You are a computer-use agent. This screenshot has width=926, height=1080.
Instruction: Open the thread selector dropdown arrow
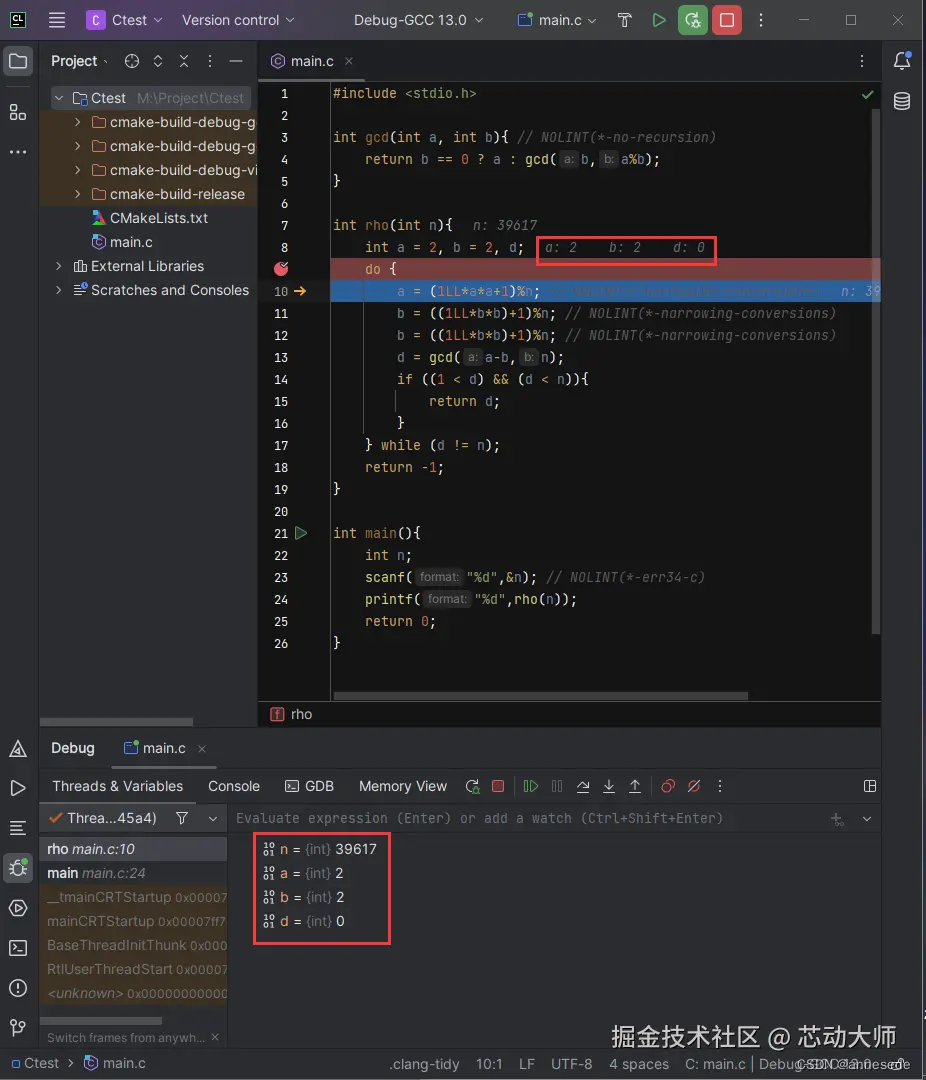click(x=212, y=818)
